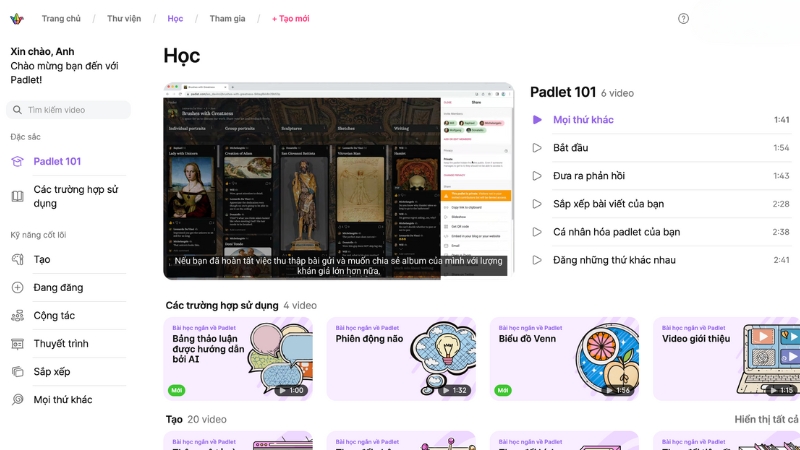
Task: Click the 1:32 play badge on Phiên động não
Action: tap(455, 390)
